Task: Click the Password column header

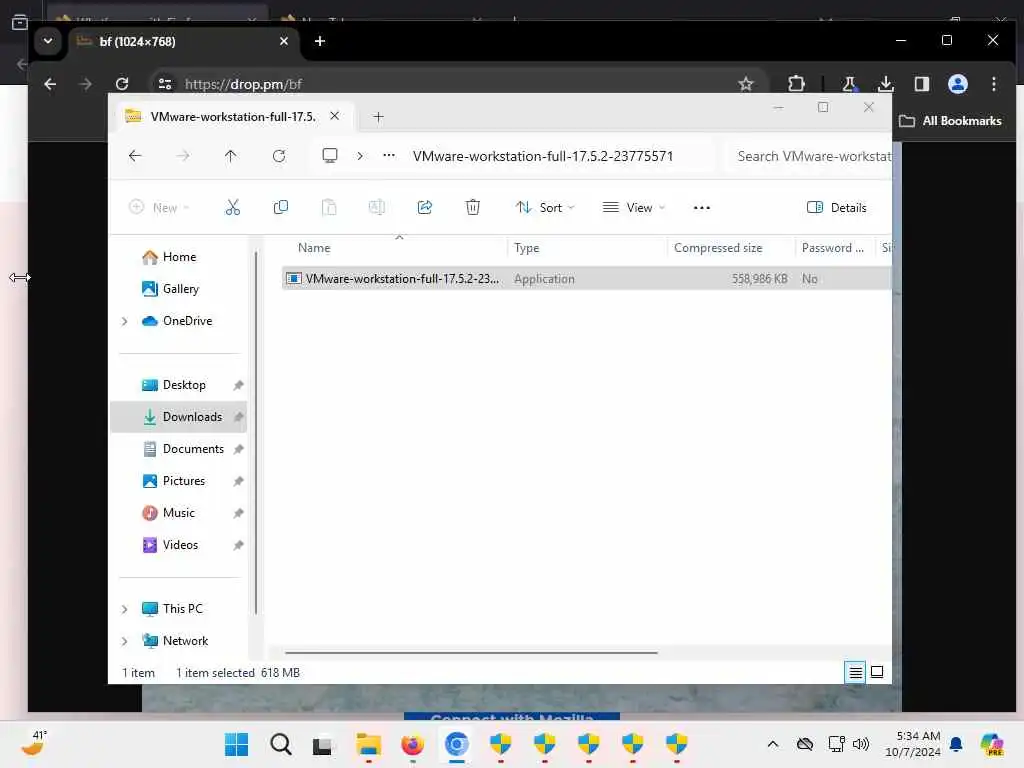Action: tap(833, 248)
